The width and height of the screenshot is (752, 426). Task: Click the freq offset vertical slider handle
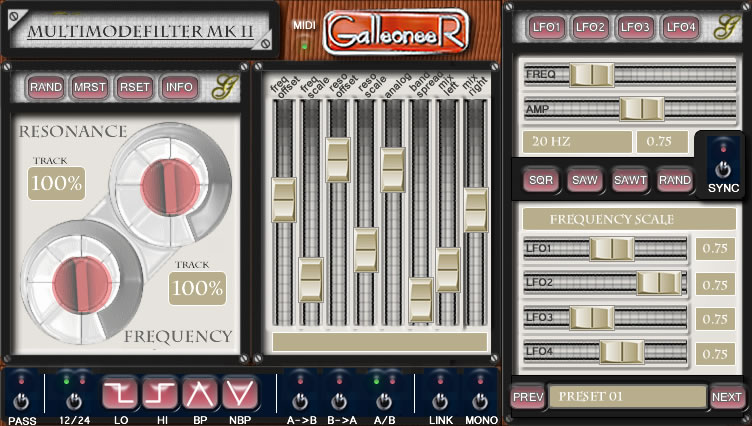[284, 200]
